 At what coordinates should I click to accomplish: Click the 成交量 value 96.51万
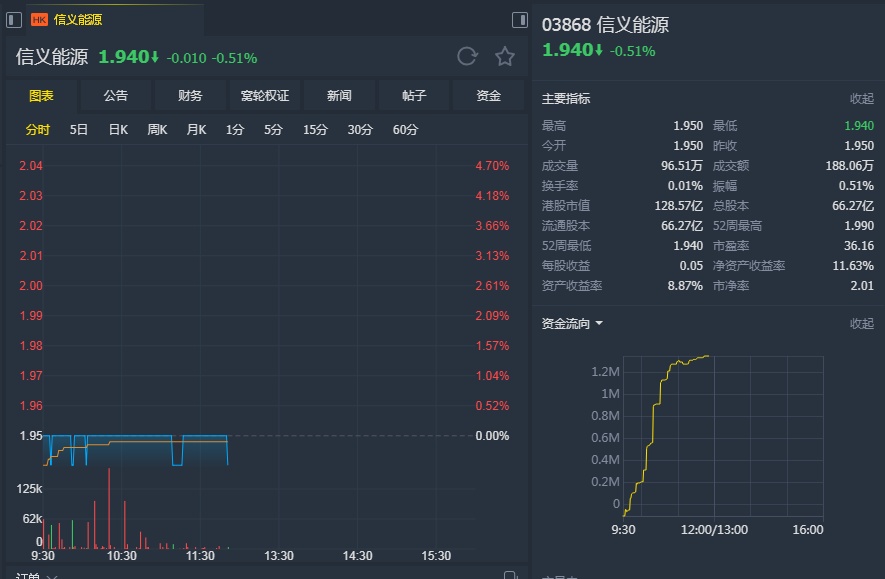682,166
